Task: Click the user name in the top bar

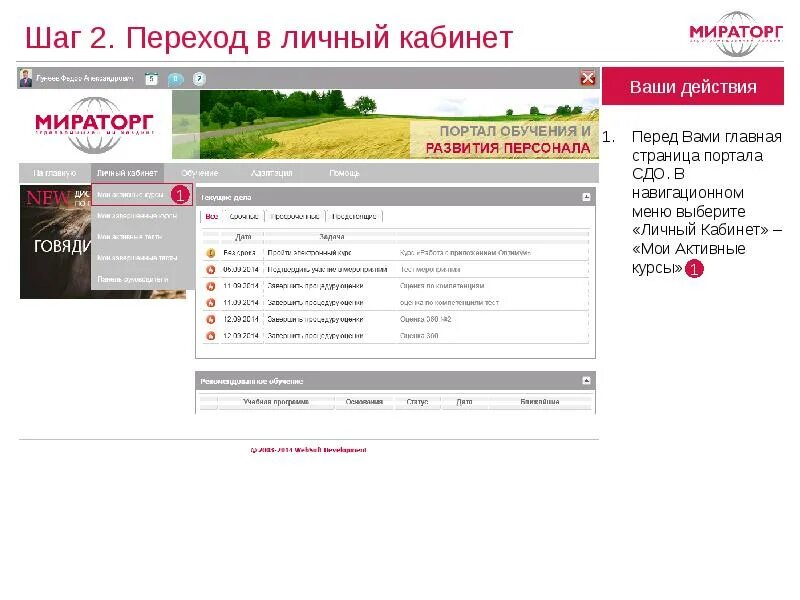Action: (85, 79)
